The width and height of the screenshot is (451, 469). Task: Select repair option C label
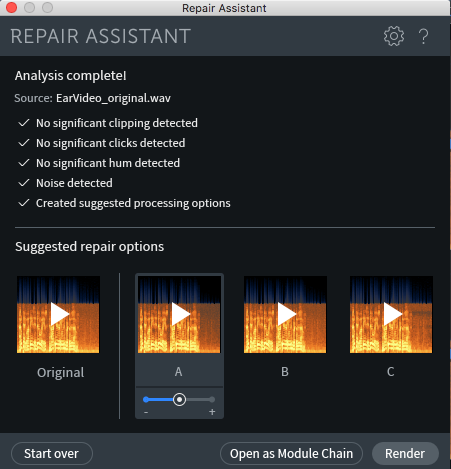click(x=391, y=372)
